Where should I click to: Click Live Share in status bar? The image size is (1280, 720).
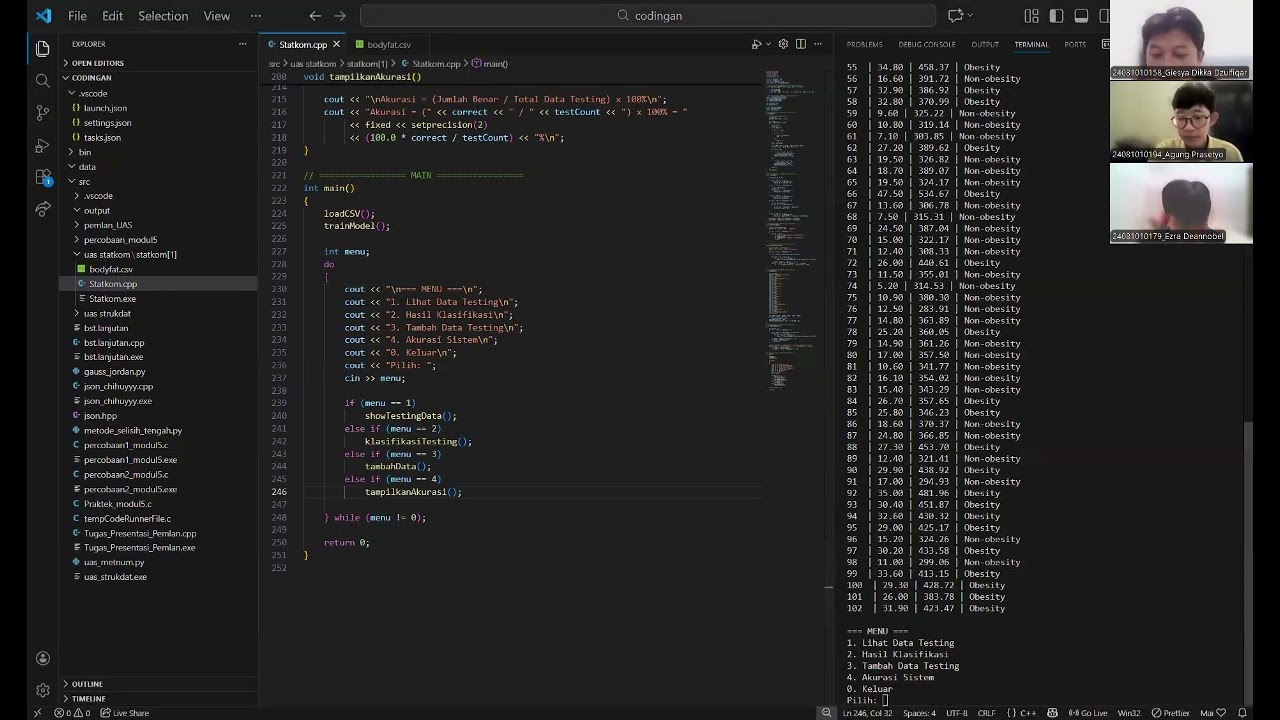click(x=124, y=713)
